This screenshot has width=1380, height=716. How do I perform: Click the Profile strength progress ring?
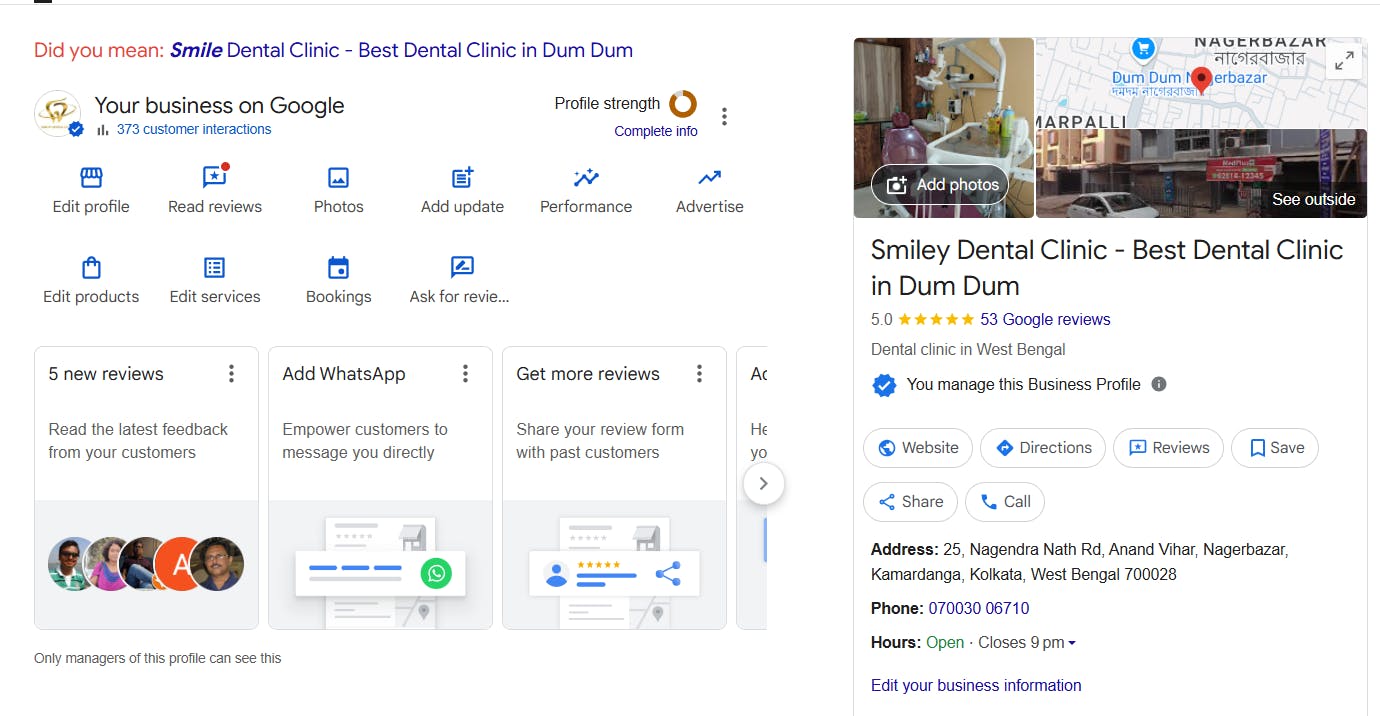pyautogui.click(x=683, y=104)
